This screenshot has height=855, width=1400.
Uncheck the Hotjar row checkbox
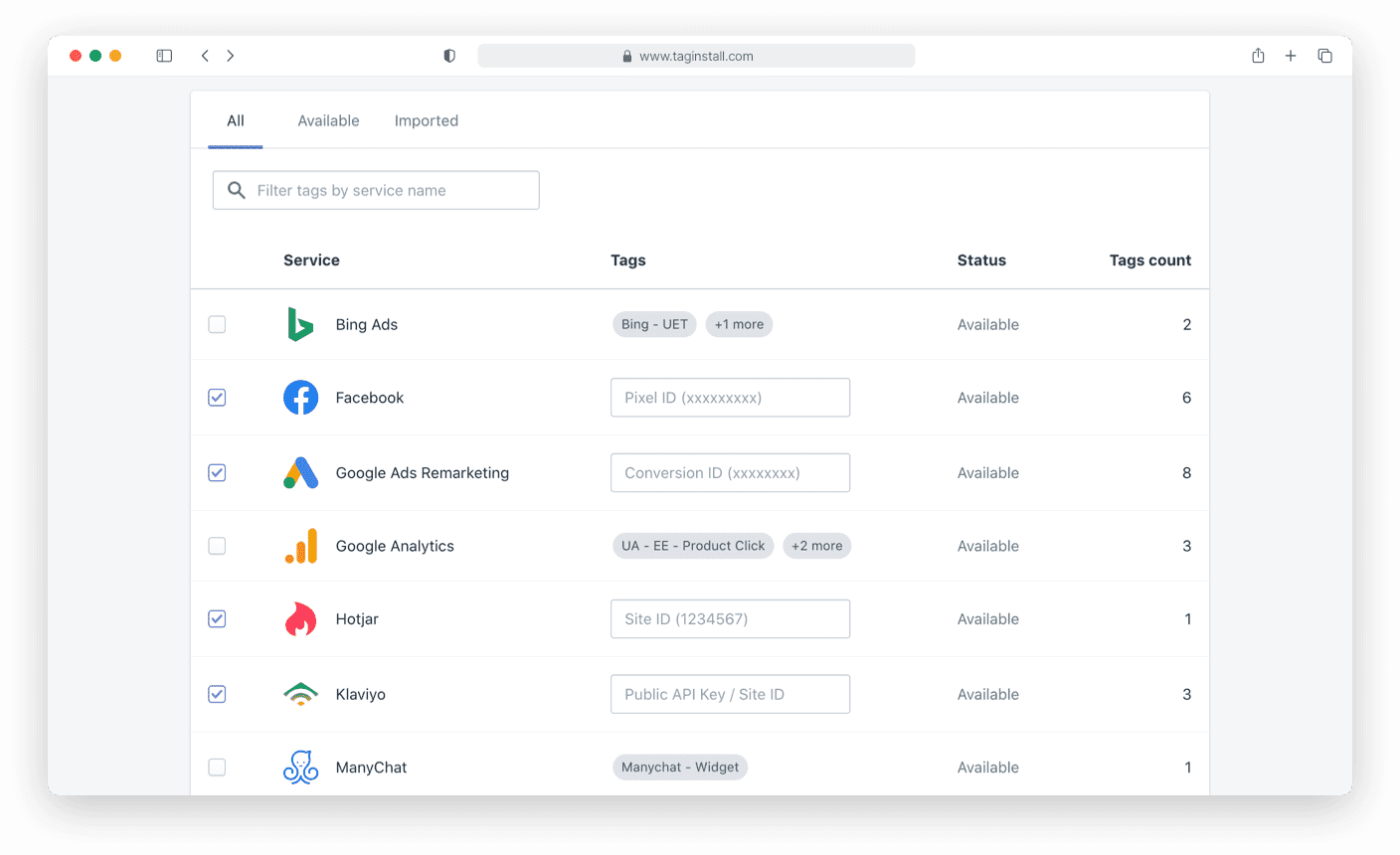[217, 619]
